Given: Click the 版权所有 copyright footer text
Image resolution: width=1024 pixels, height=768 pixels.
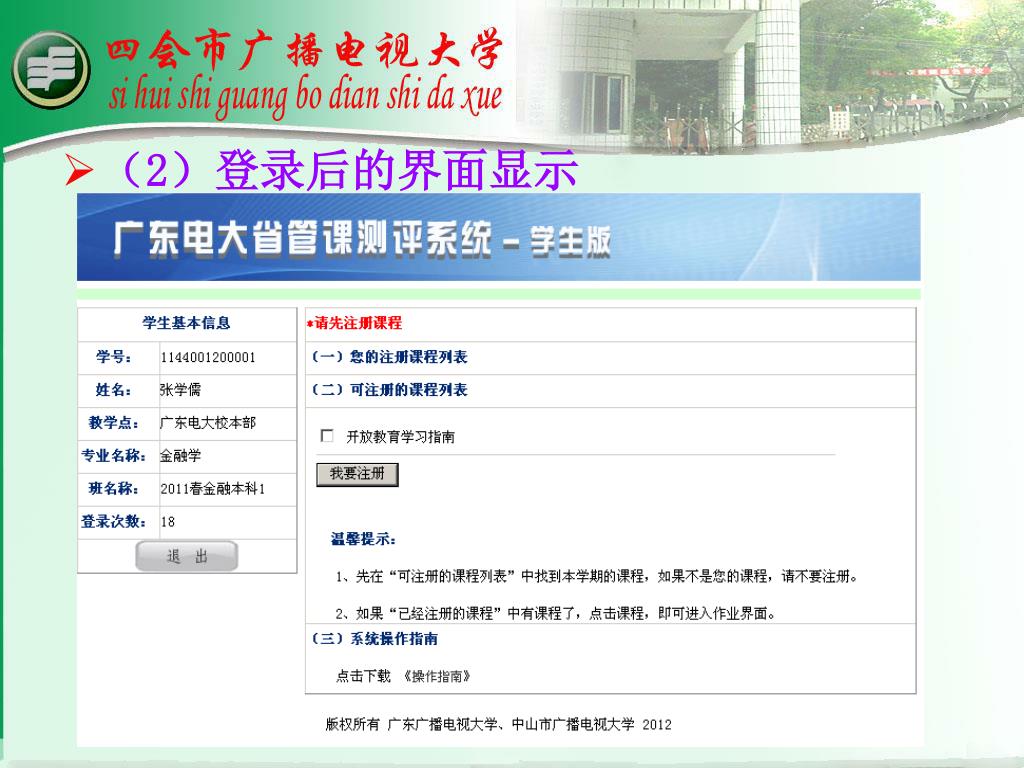Looking at the screenshot, I should (498, 724).
